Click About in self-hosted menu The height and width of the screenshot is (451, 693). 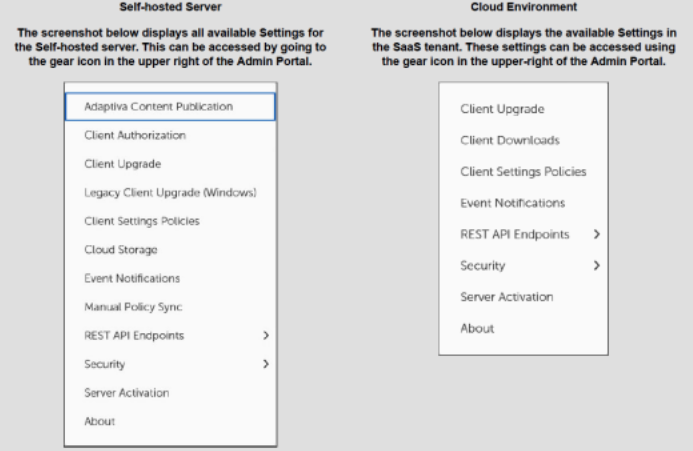click(100, 422)
